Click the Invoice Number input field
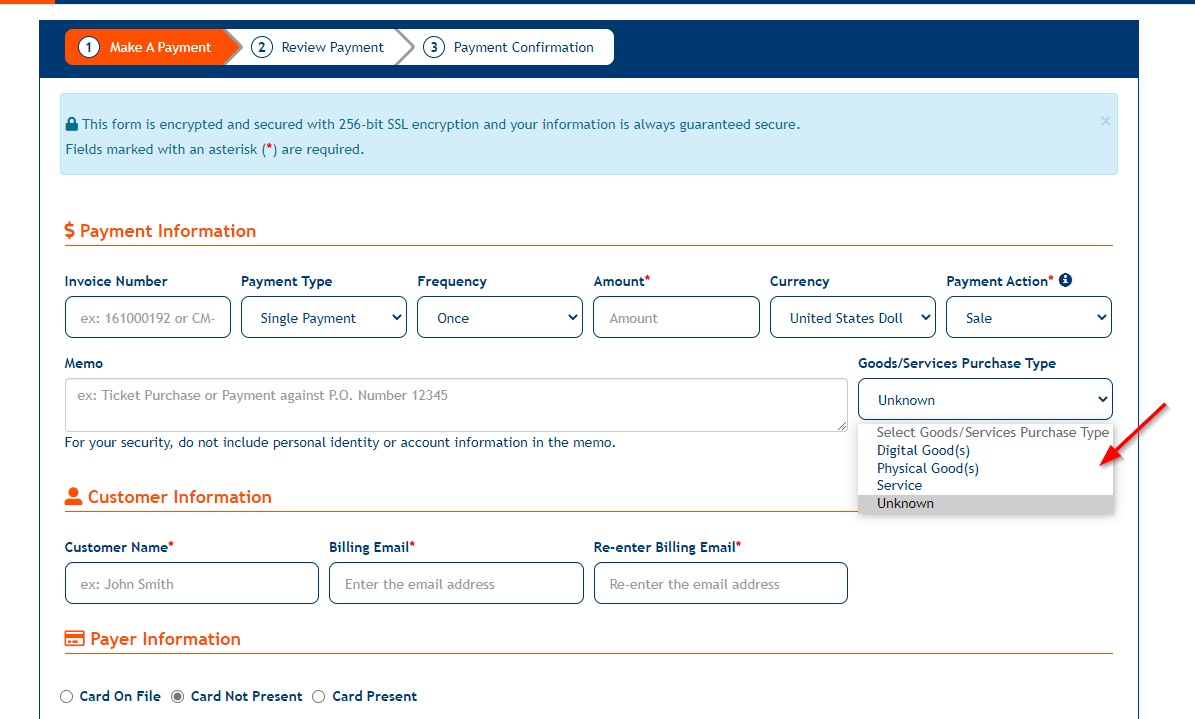 (148, 318)
